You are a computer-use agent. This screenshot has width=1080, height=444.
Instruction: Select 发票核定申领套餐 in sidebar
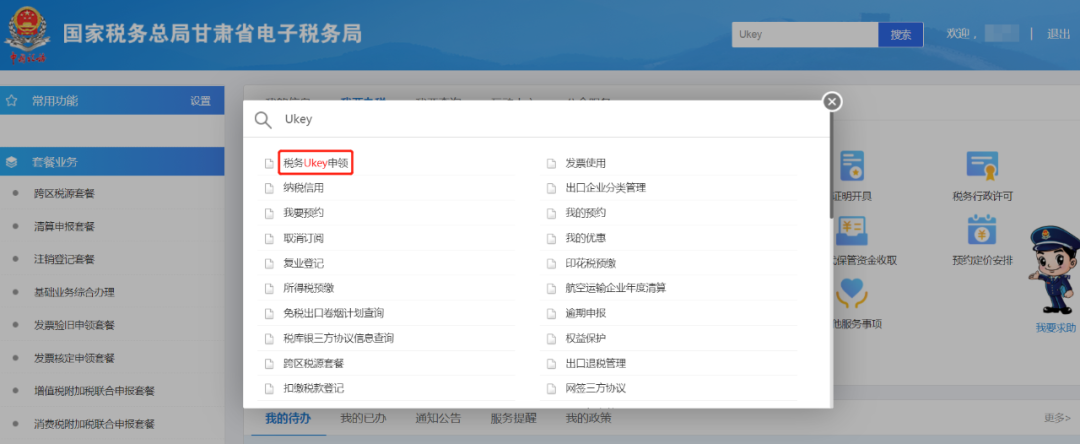74,358
